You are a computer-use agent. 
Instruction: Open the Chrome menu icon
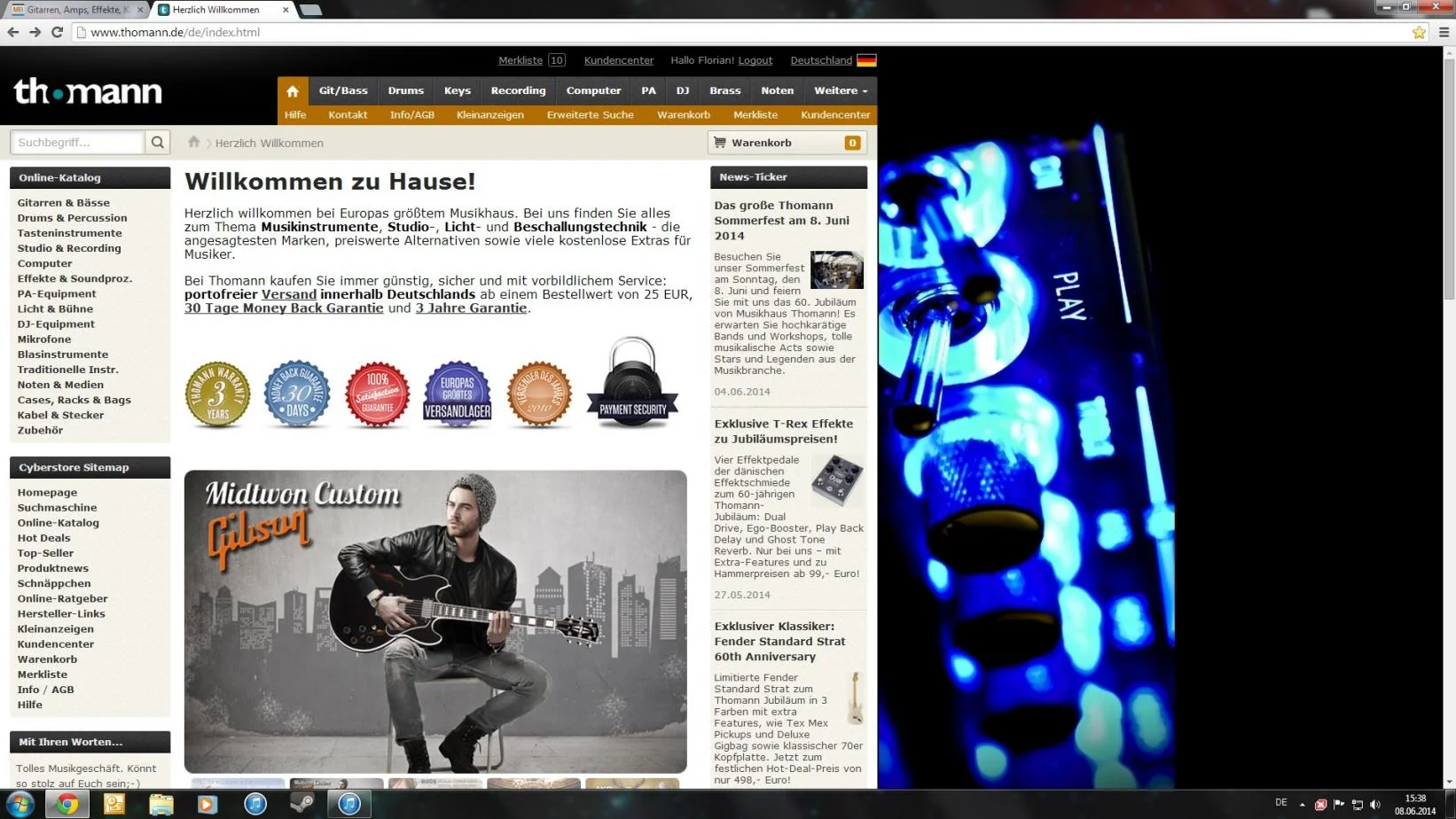(1444, 32)
